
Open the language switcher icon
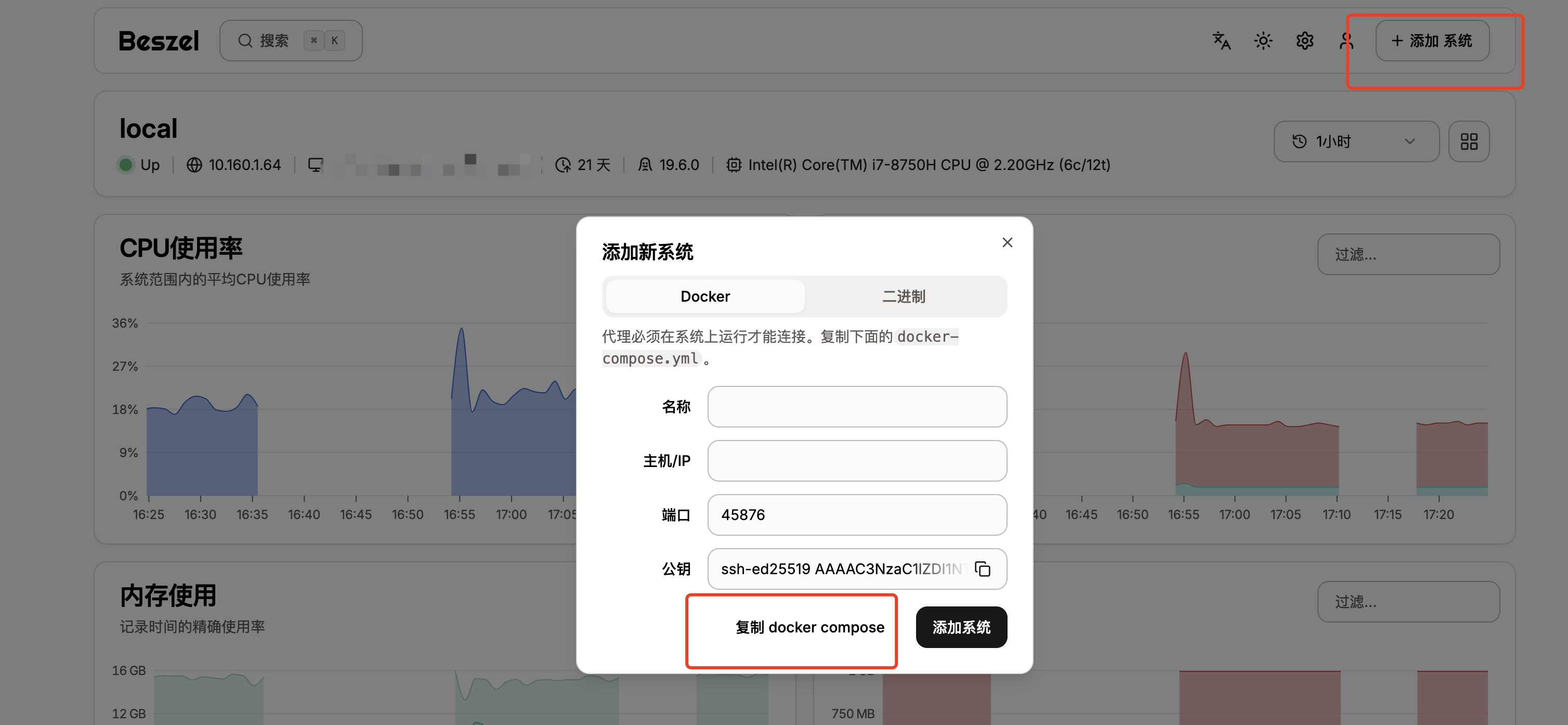pyautogui.click(x=1221, y=41)
